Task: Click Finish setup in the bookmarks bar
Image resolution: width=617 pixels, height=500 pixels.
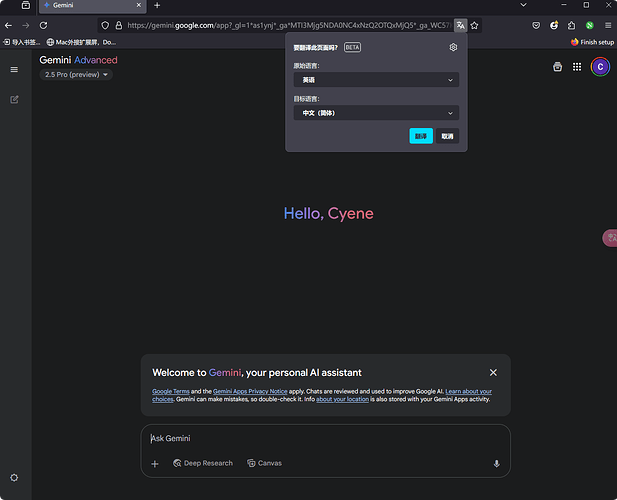Action: point(592,42)
